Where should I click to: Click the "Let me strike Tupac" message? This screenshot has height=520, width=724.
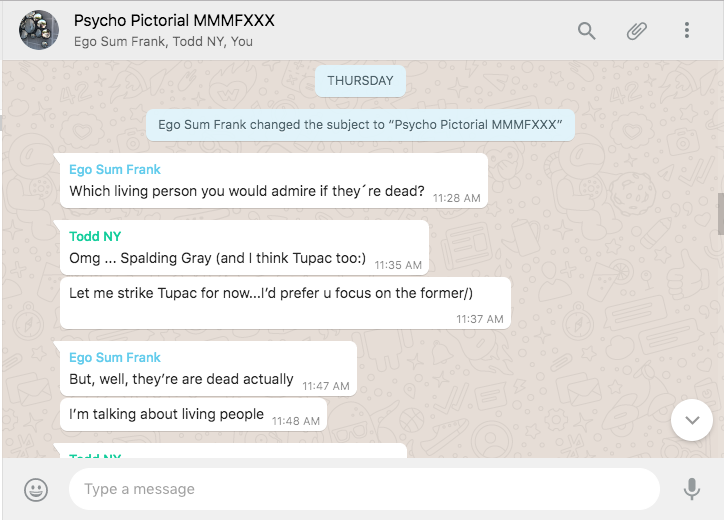click(270, 293)
